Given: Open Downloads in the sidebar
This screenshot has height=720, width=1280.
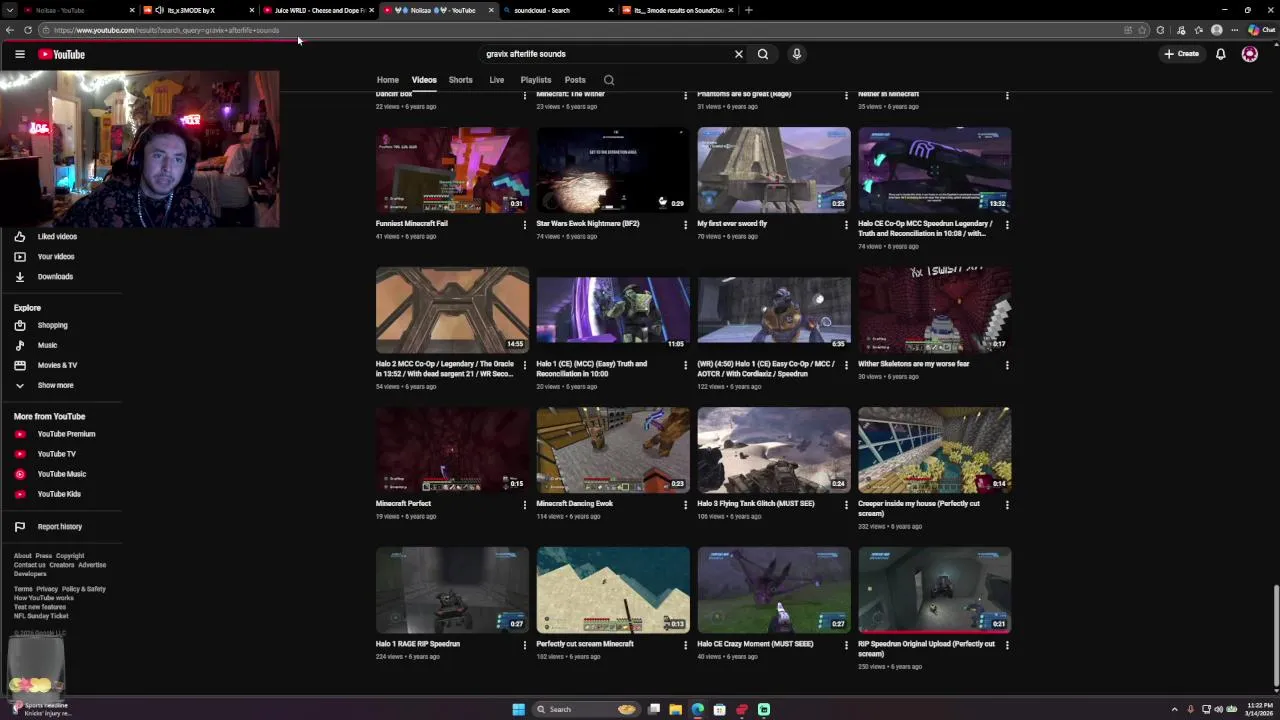Looking at the screenshot, I should (55, 276).
